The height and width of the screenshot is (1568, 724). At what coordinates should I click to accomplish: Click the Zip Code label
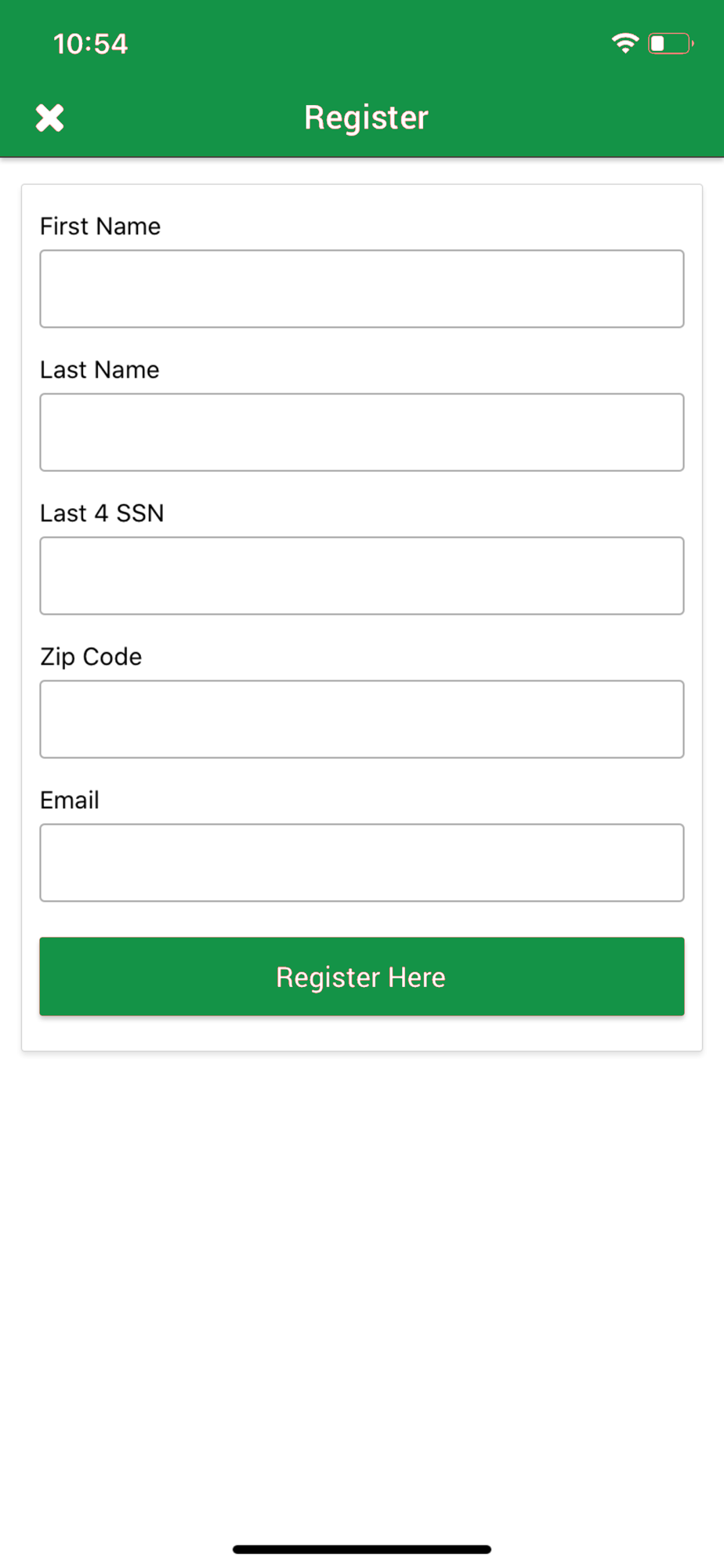click(x=91, y=657)
